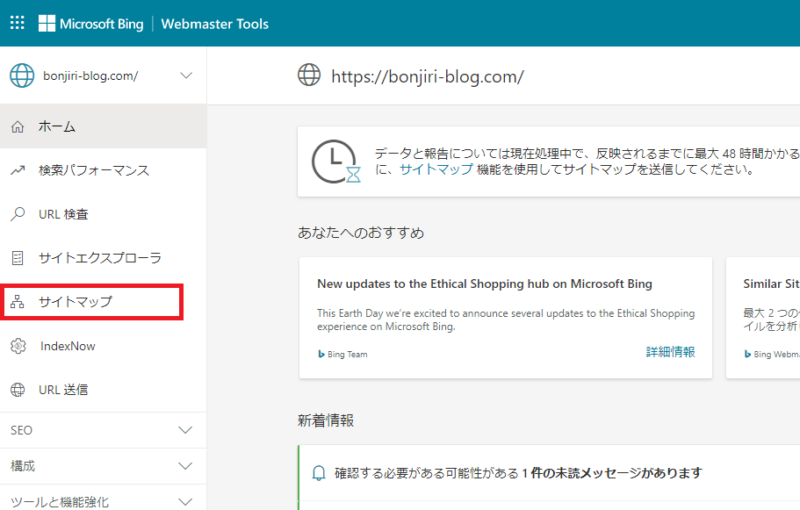The height and width of the screenshot is (510, 800).
Task: Expand ツールと機能強化 section chevron
Action: (x=185, y=502)
